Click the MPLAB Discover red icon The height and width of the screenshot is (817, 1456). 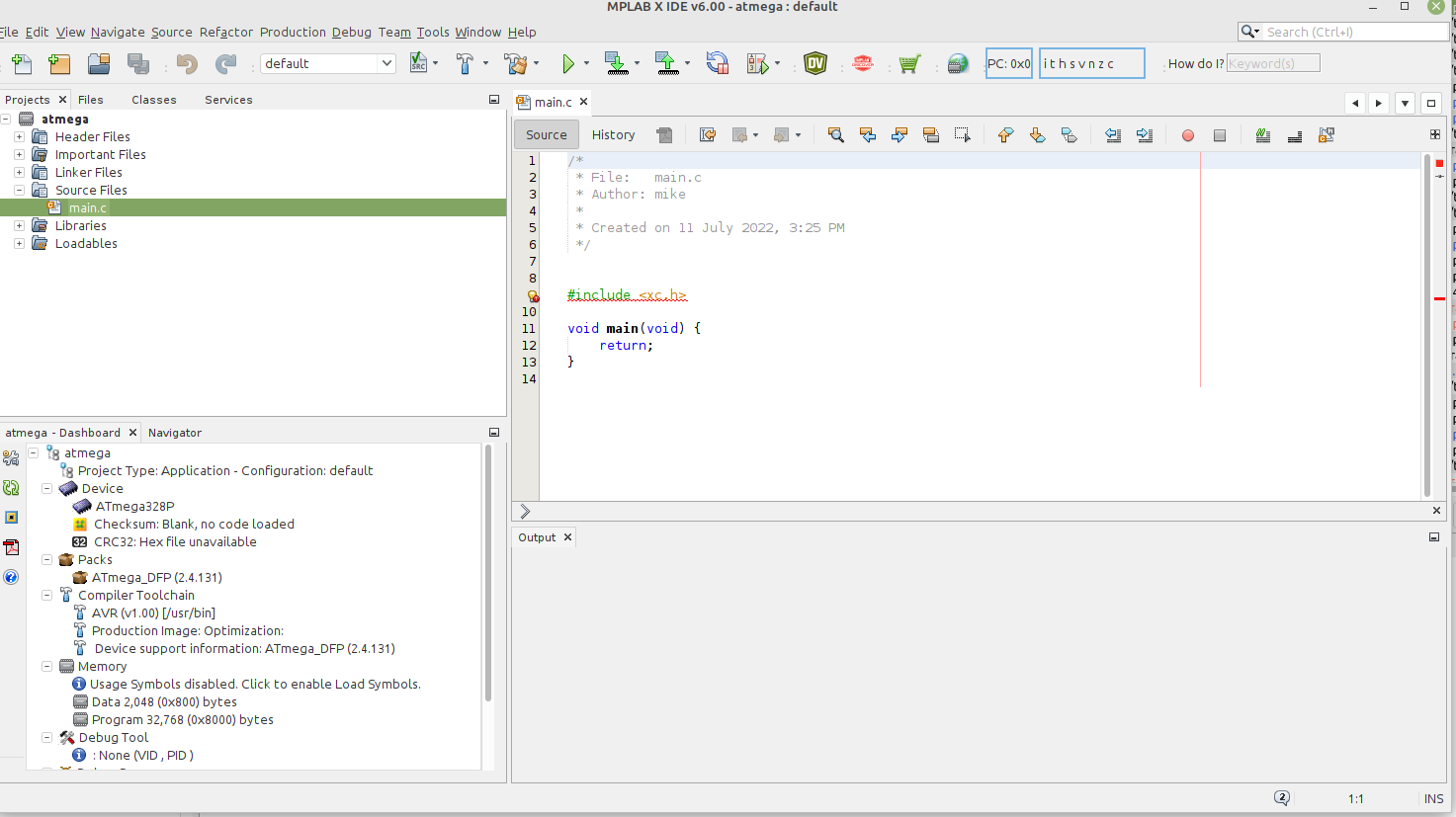pos(863,64)
